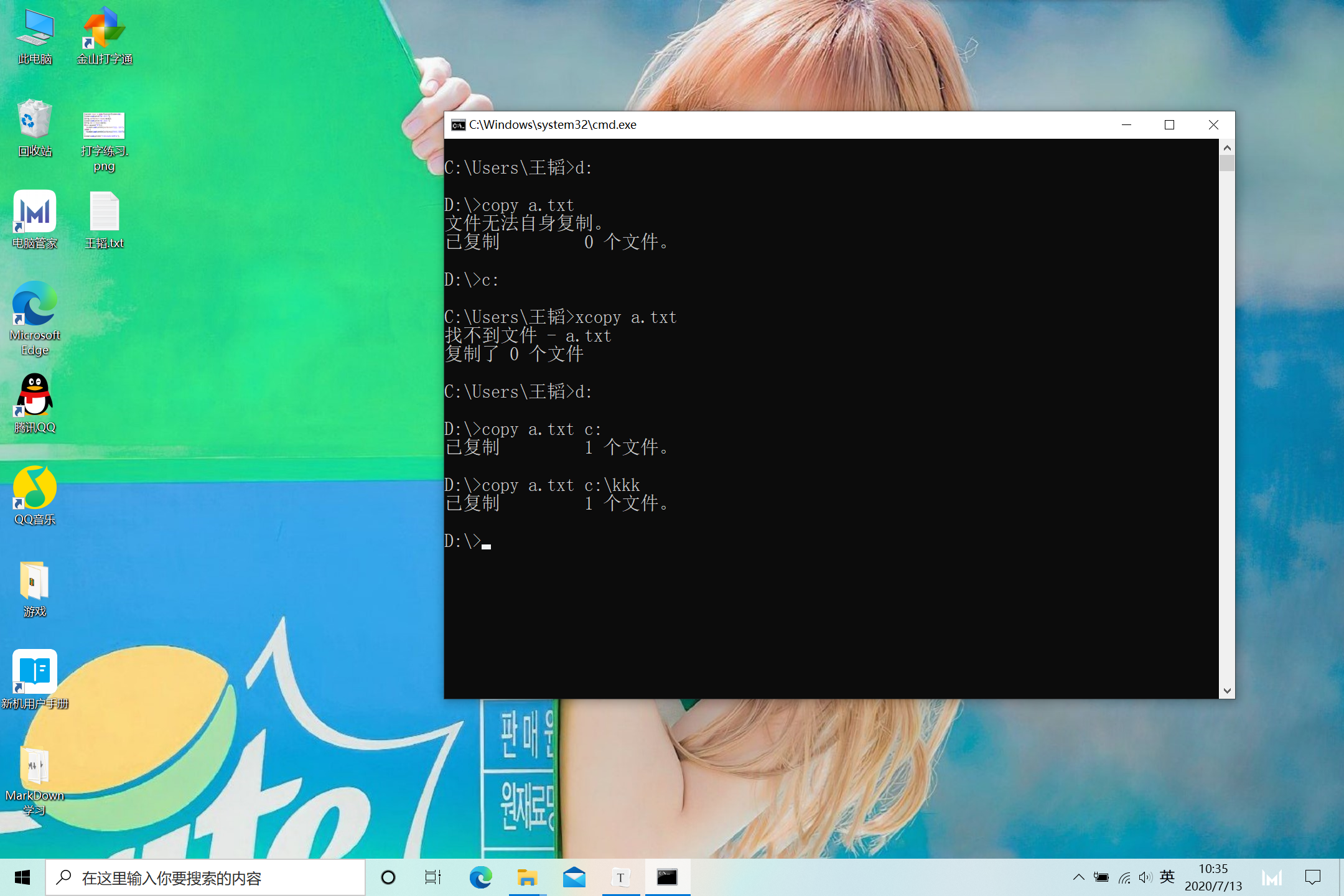The image size is (1344, 896).
Task: Open the Windows Start menu button
Action: (22, 877)
